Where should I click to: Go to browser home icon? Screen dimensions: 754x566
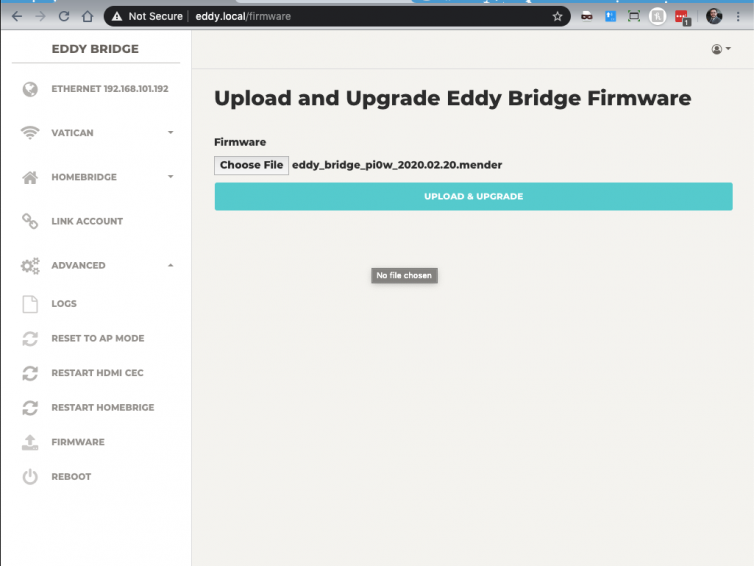(x=87, y=16)
